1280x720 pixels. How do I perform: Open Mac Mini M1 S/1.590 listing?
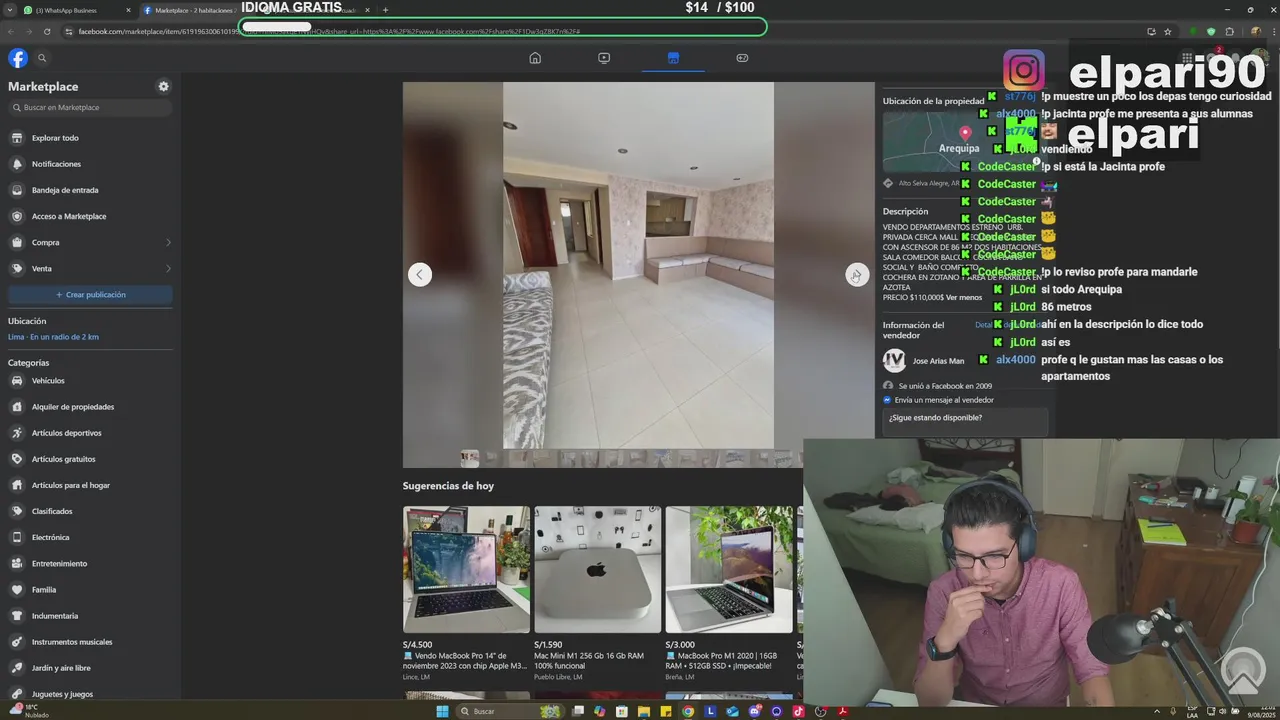[x=597, y=594]
